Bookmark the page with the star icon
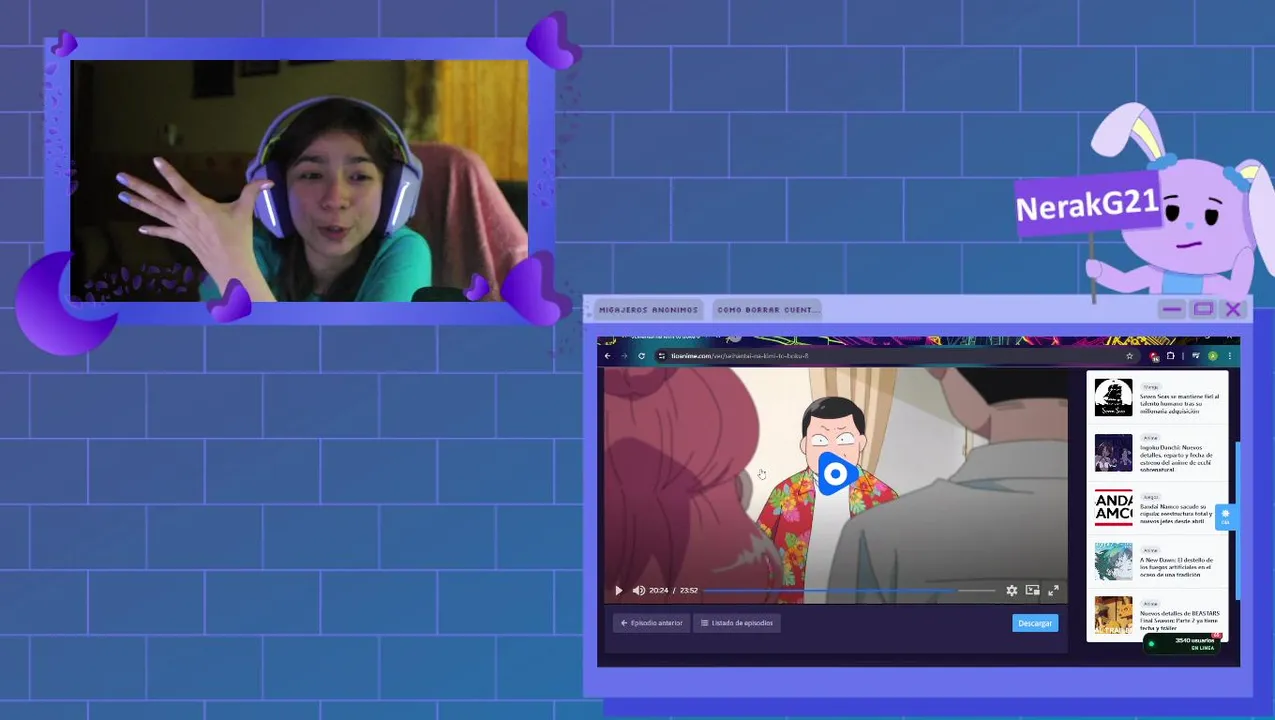Image resolution: width=1275 pixels, height=720 pixels. 1130,356
